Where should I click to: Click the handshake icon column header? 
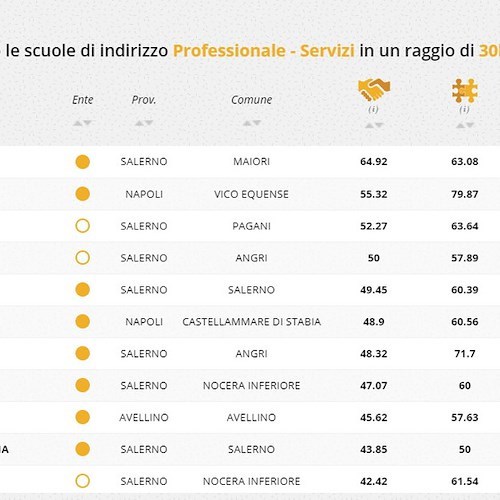[374, 90]
